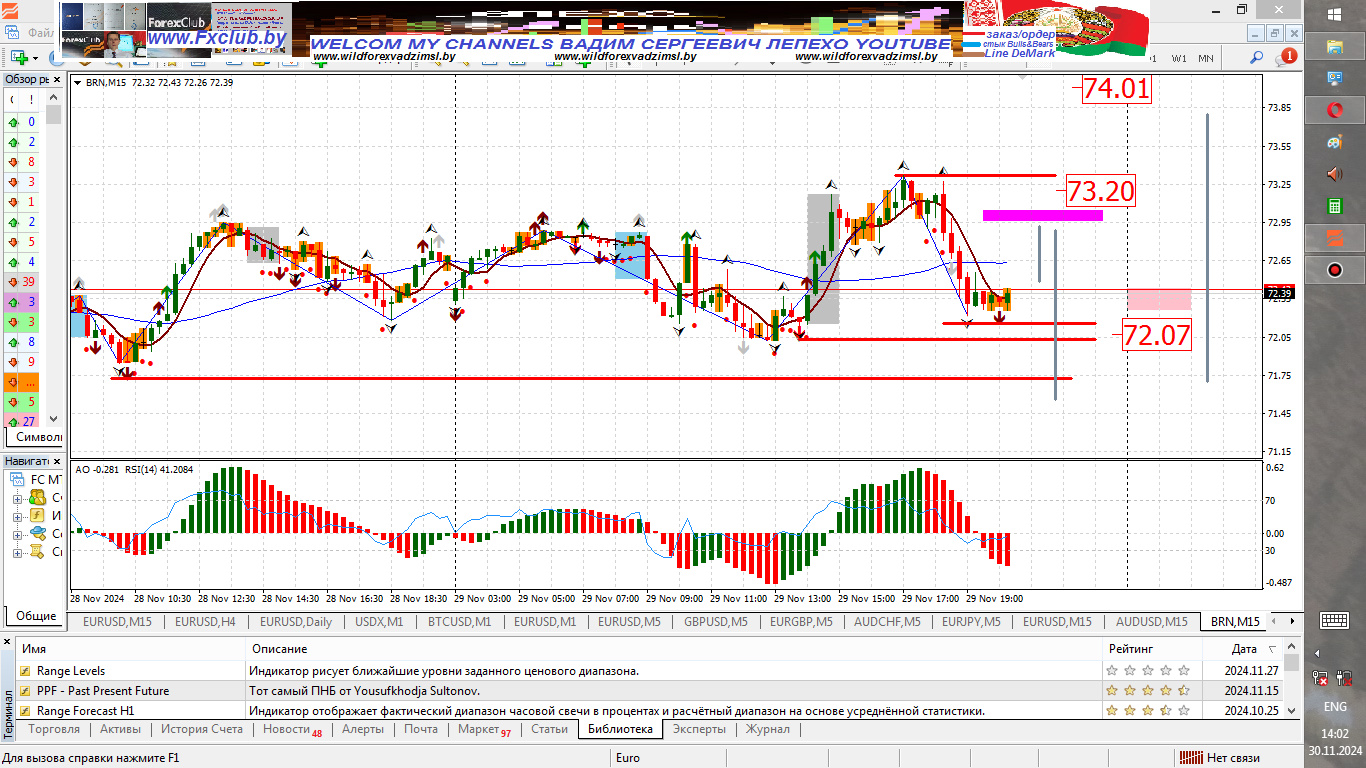Expand the Accounts node in Navigator
1366x768 pixels.
[17, 498]
